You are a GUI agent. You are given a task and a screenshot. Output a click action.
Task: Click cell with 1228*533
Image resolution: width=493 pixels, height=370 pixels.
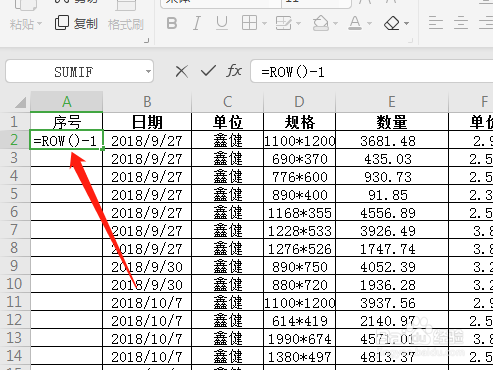tap(299, 230)
